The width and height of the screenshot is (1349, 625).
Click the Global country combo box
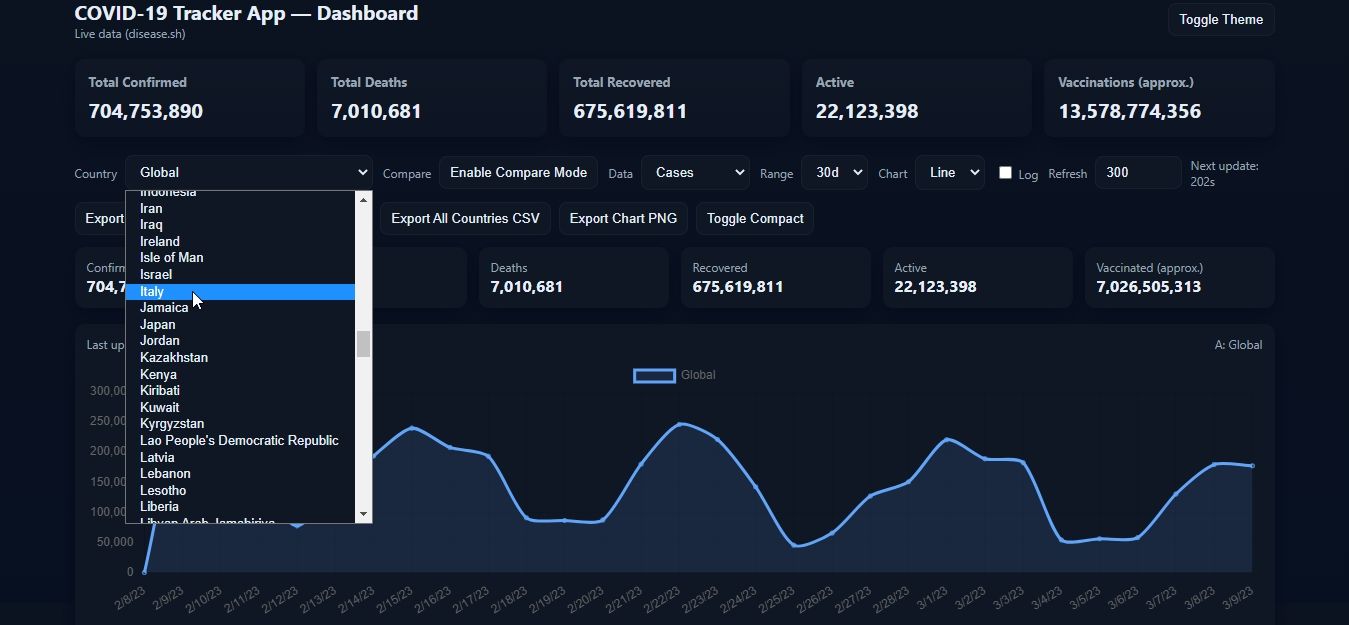248,173
